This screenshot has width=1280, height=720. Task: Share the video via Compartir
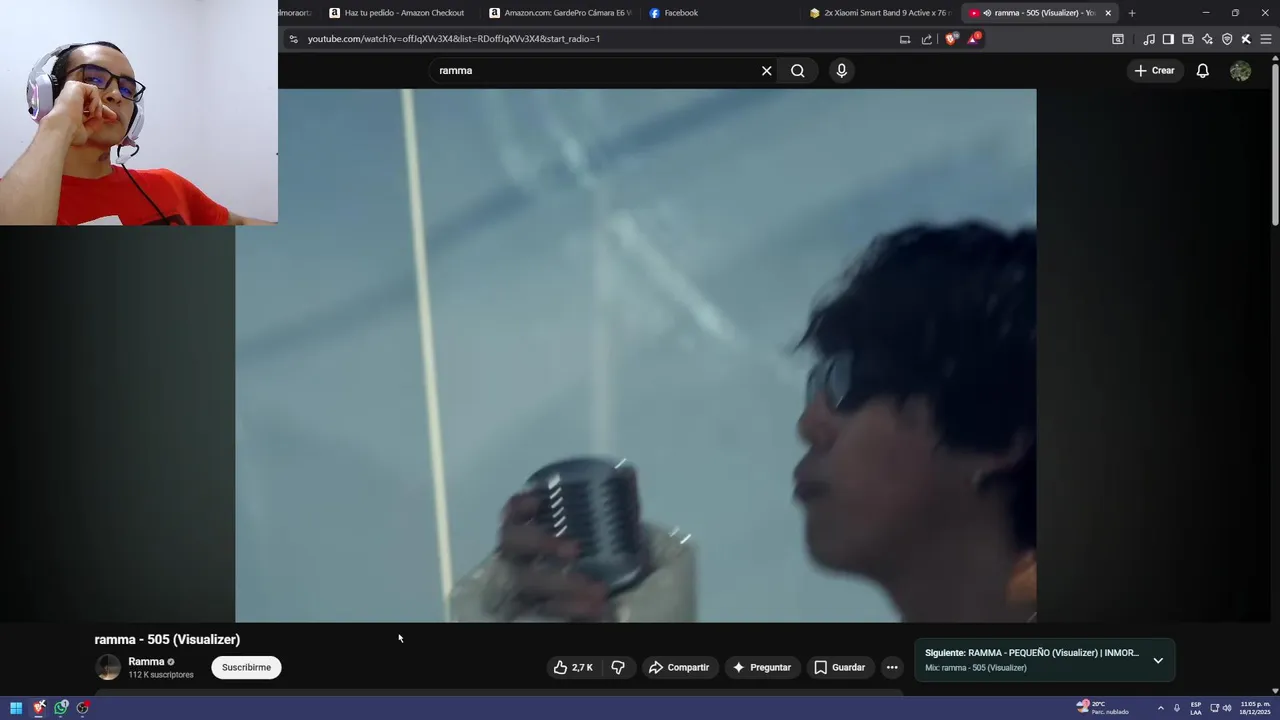(680, 667)
